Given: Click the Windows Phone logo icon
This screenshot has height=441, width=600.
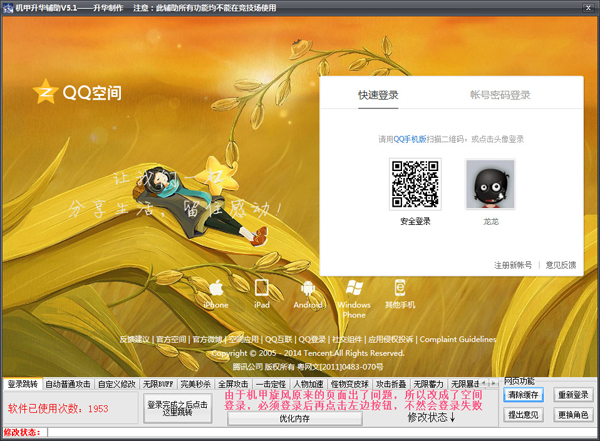Looking at the screenshot, I should tap(354, 287).
